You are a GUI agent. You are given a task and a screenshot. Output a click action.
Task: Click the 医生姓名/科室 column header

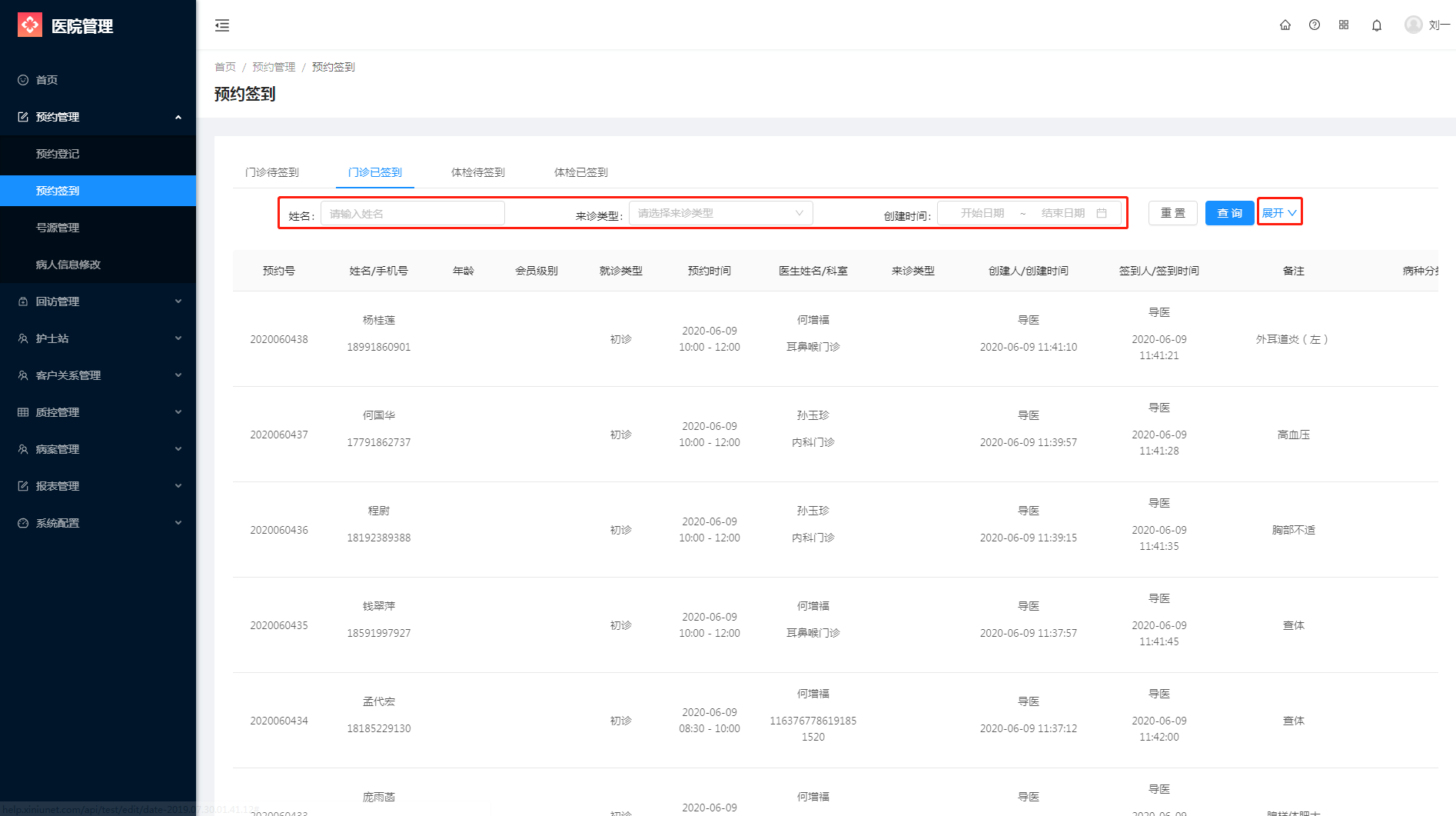click(x=813, y=271)
